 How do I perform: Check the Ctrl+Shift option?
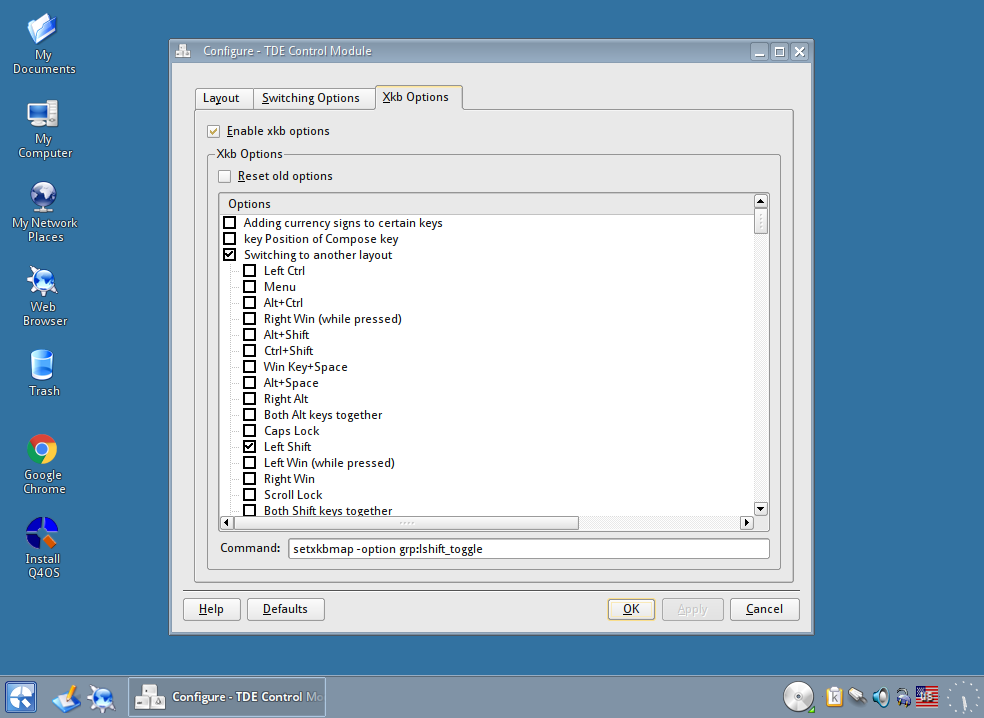pyautogui.click(x=250, y=351)
